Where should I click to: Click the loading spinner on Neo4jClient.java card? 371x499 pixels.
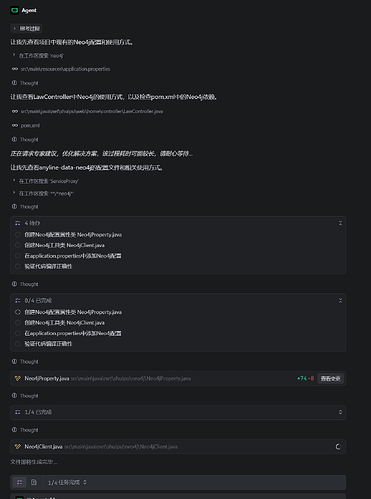tap(338, 447)
